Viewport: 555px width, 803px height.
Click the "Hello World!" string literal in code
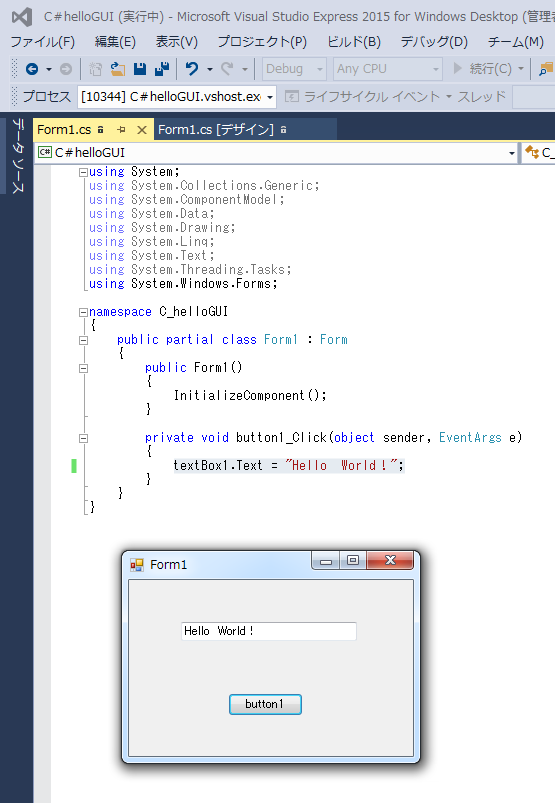pyautogui.click(x=341, y=466)
